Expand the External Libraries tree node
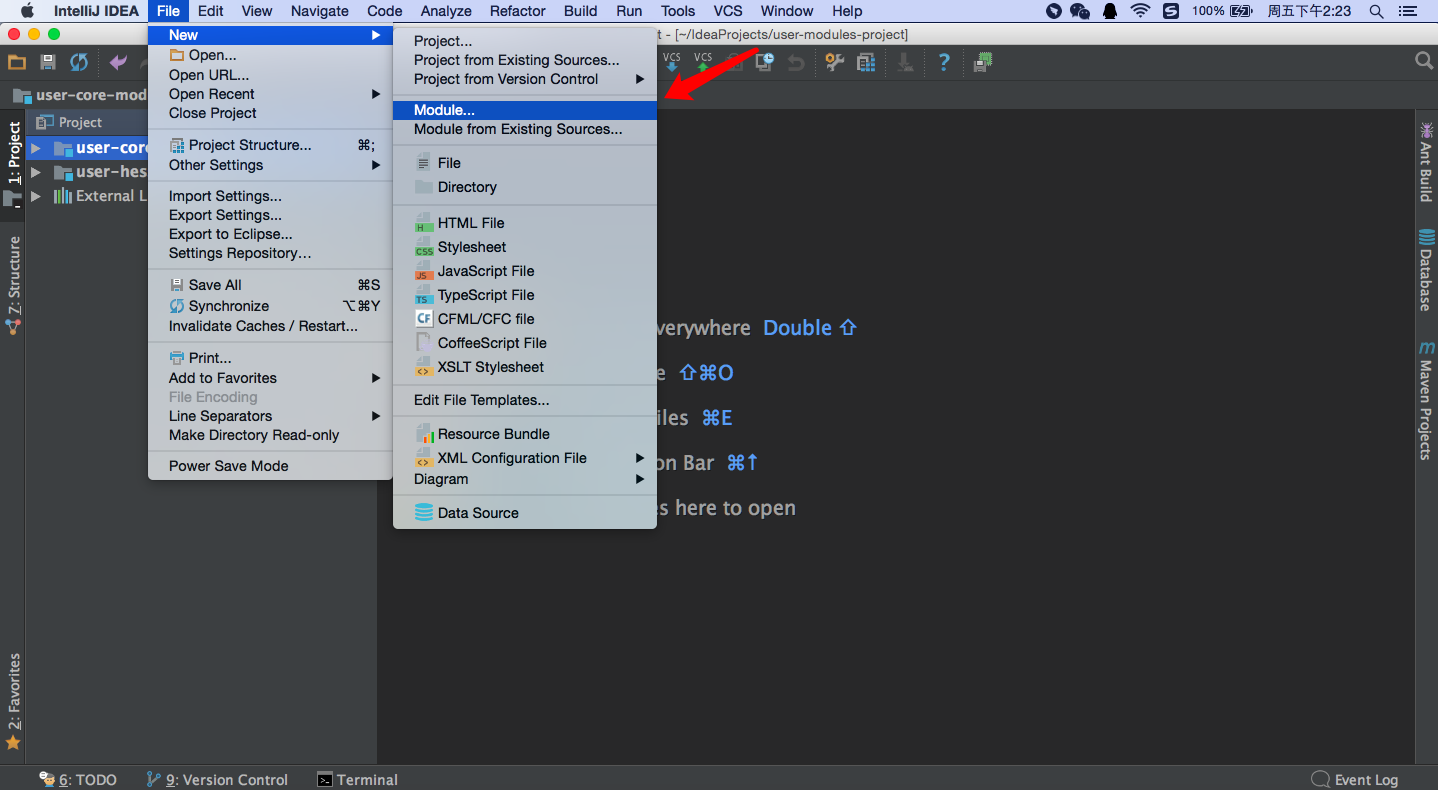The image size is (1438, 790). point(36,195)
